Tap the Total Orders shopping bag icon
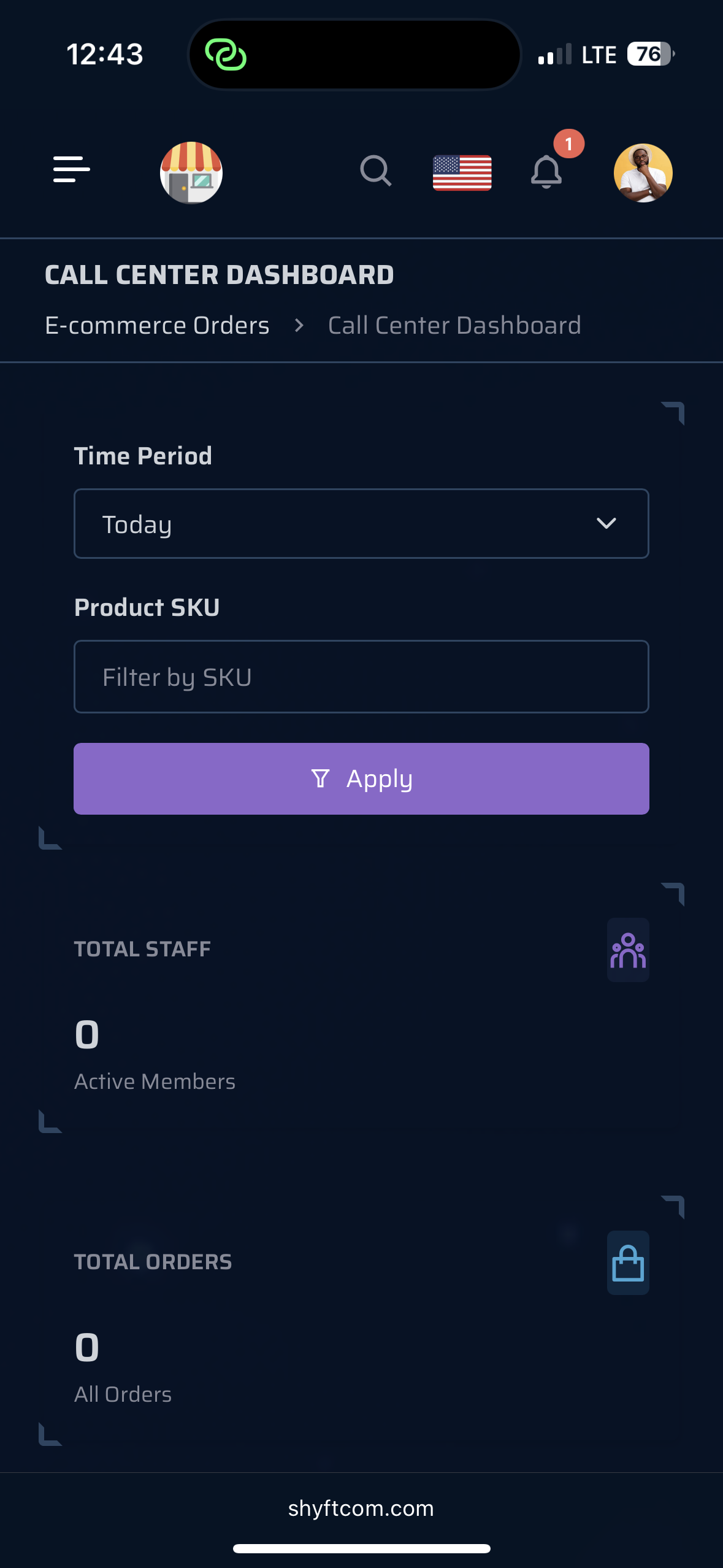Viewport: 723px width, 1568px height. (x=628, y=1262)
